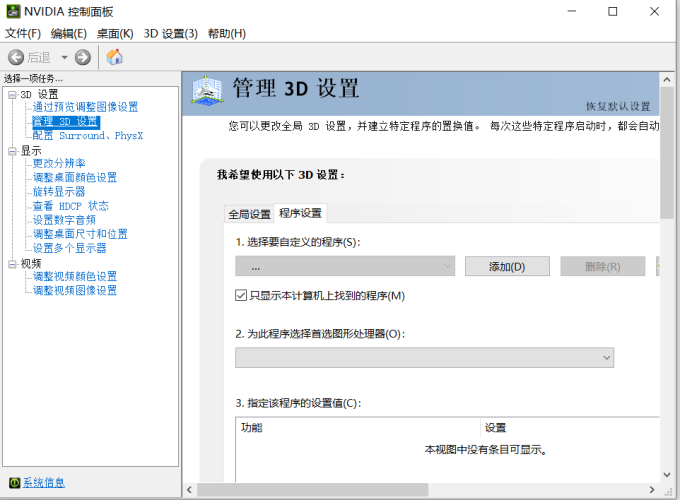Open the 编辑(E) menu
This screenshot has width=680, height=500.
pos(69,33)
